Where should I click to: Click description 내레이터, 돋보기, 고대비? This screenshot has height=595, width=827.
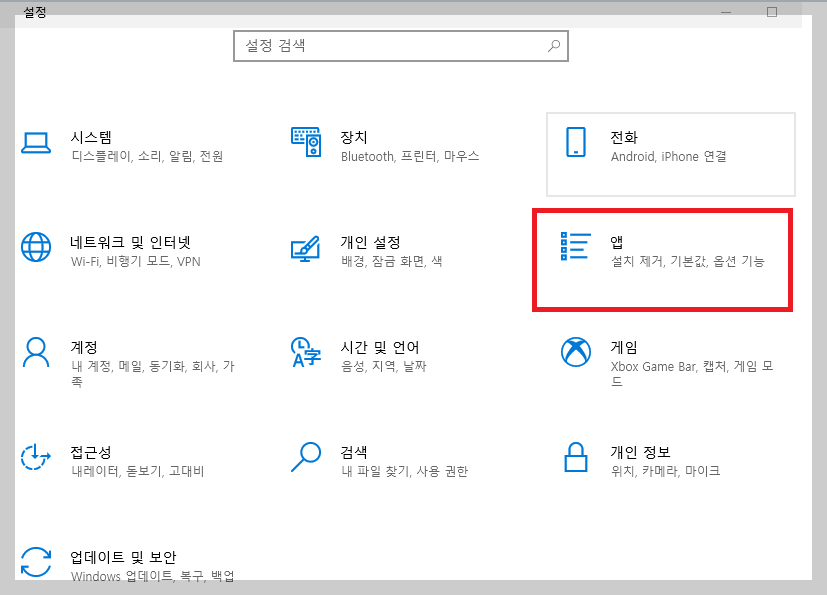138,472
